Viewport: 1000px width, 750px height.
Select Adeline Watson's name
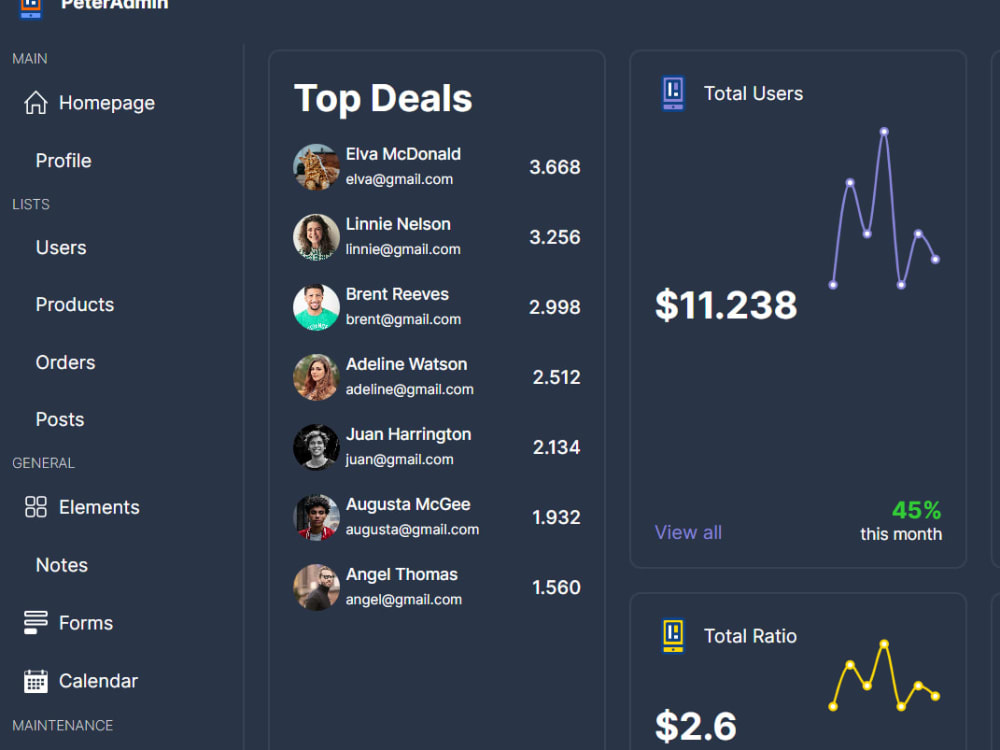click(x=406, y=364)
